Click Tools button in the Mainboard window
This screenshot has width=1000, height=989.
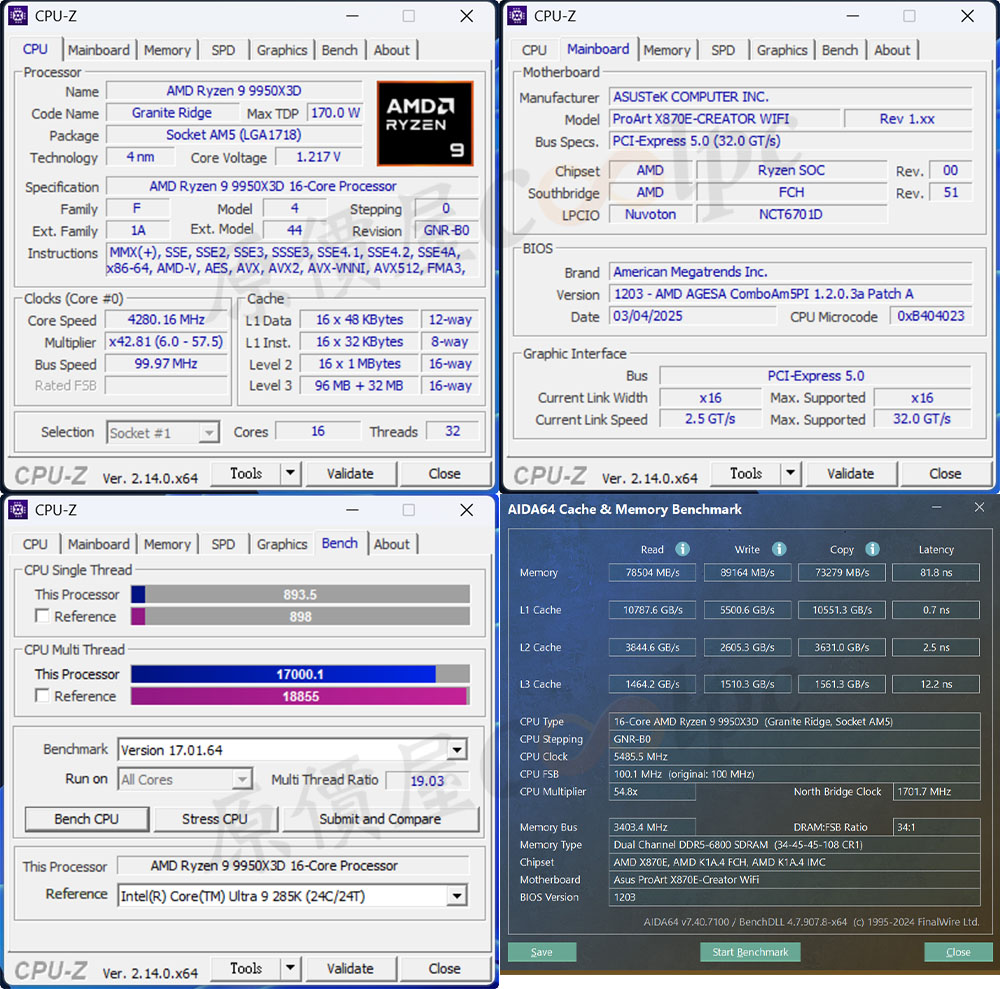tap(746, 473)
